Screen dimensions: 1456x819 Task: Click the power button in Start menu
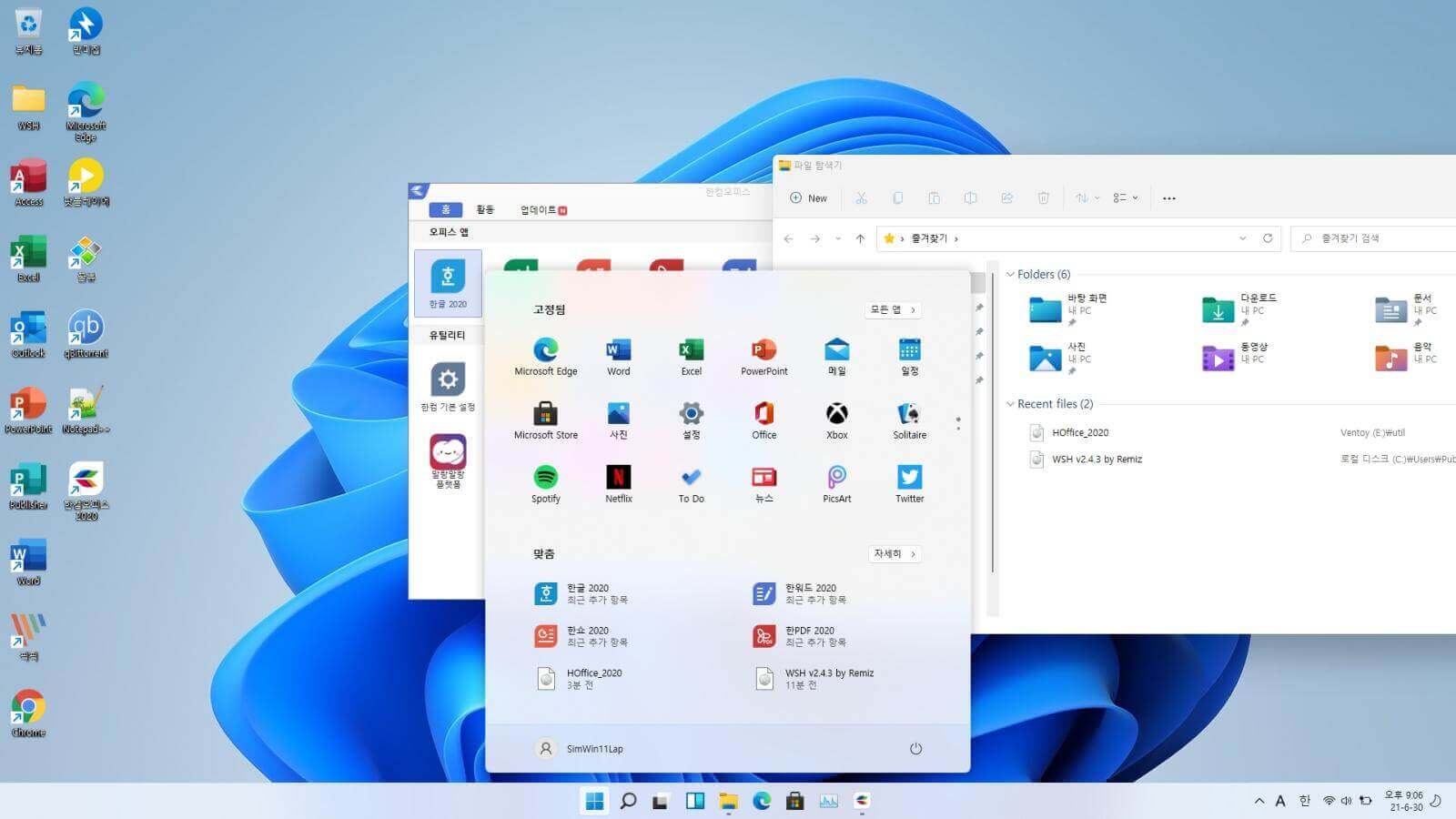point(915,749)
